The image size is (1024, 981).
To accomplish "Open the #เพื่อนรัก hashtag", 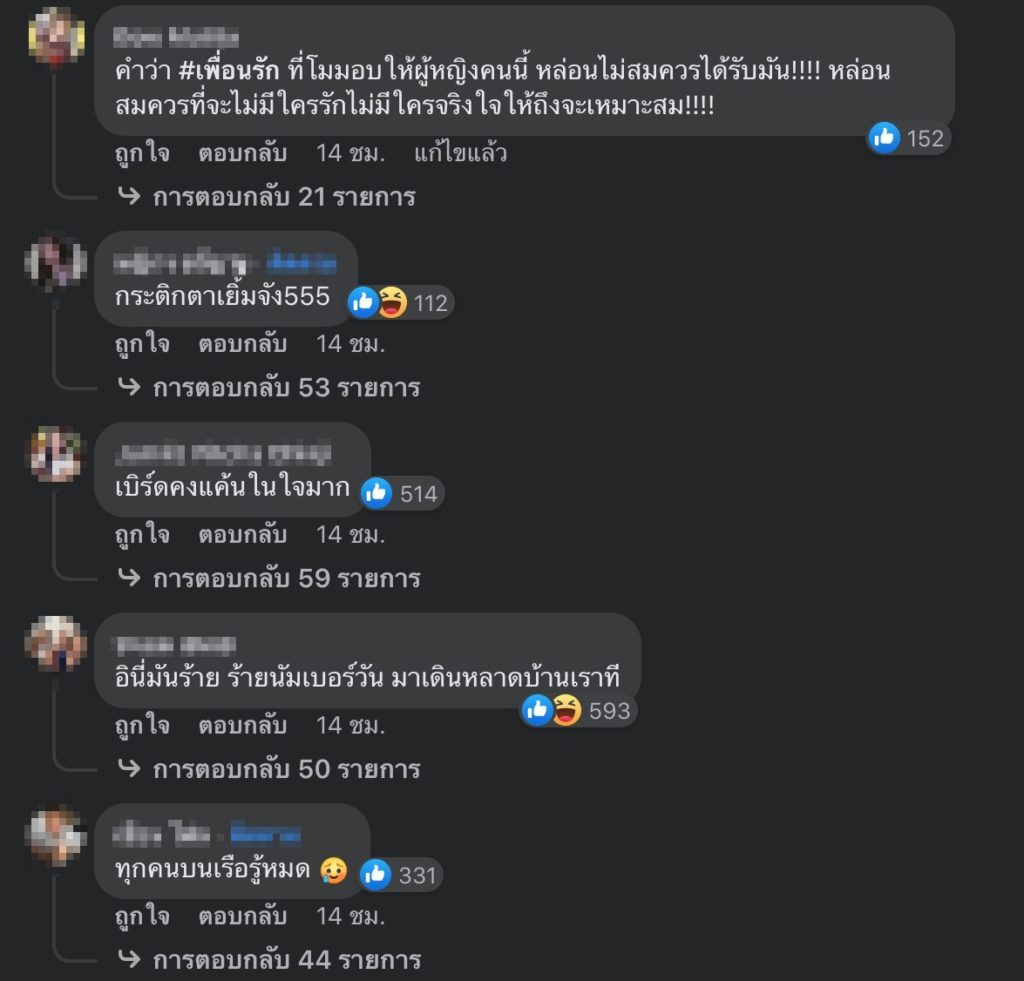I will [229, 70].
